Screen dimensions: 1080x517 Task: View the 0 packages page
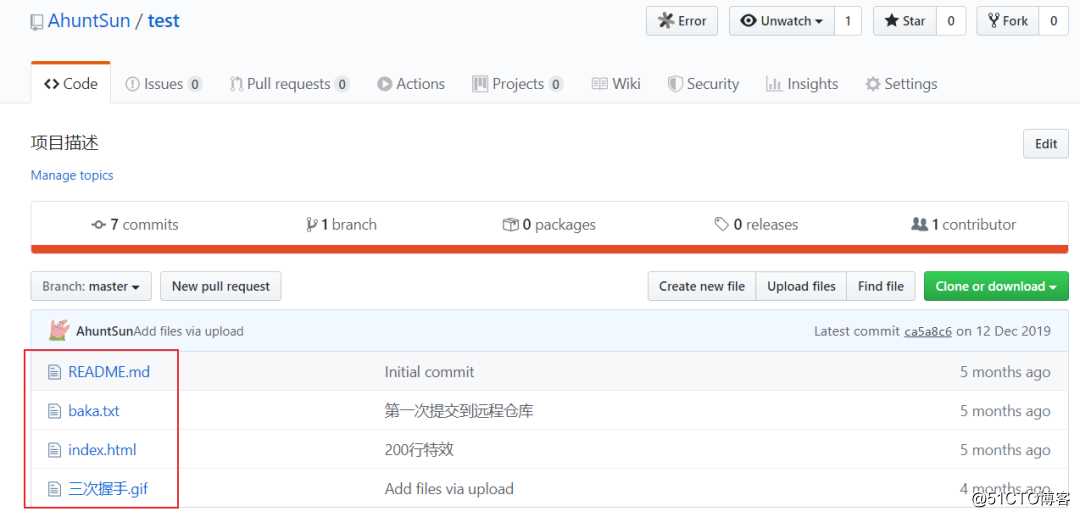tap(549, 224)
